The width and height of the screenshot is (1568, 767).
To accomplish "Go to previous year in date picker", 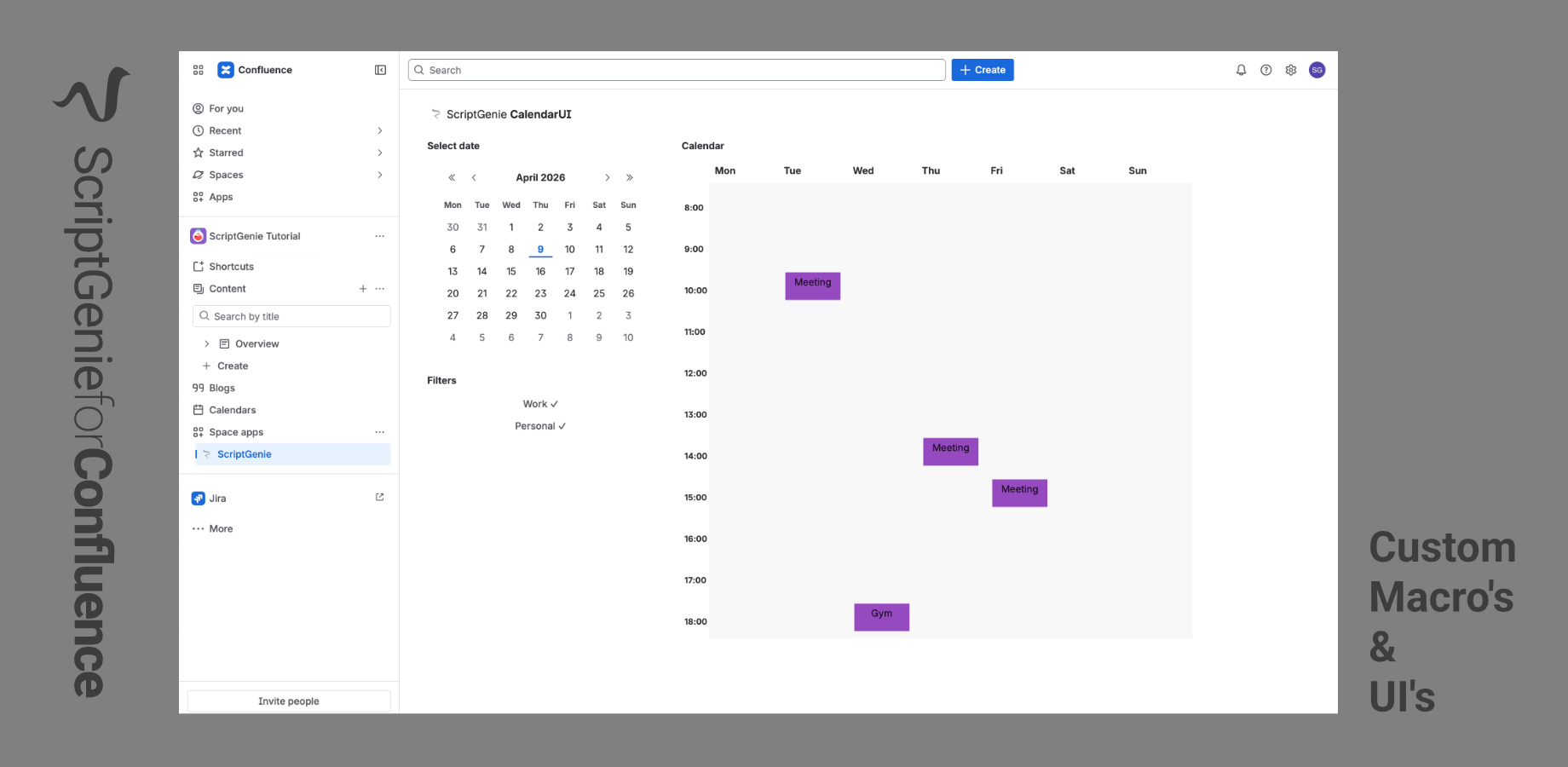I will pyautogui.click(x=452, y=177).
